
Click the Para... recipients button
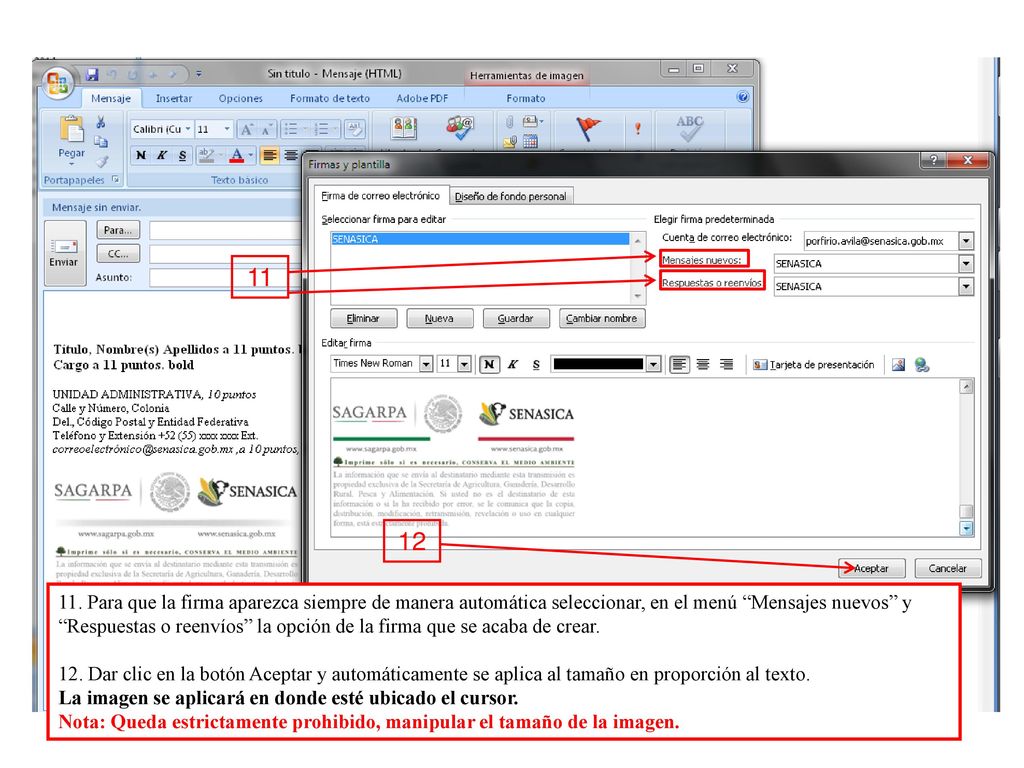[x=118, y=230]
